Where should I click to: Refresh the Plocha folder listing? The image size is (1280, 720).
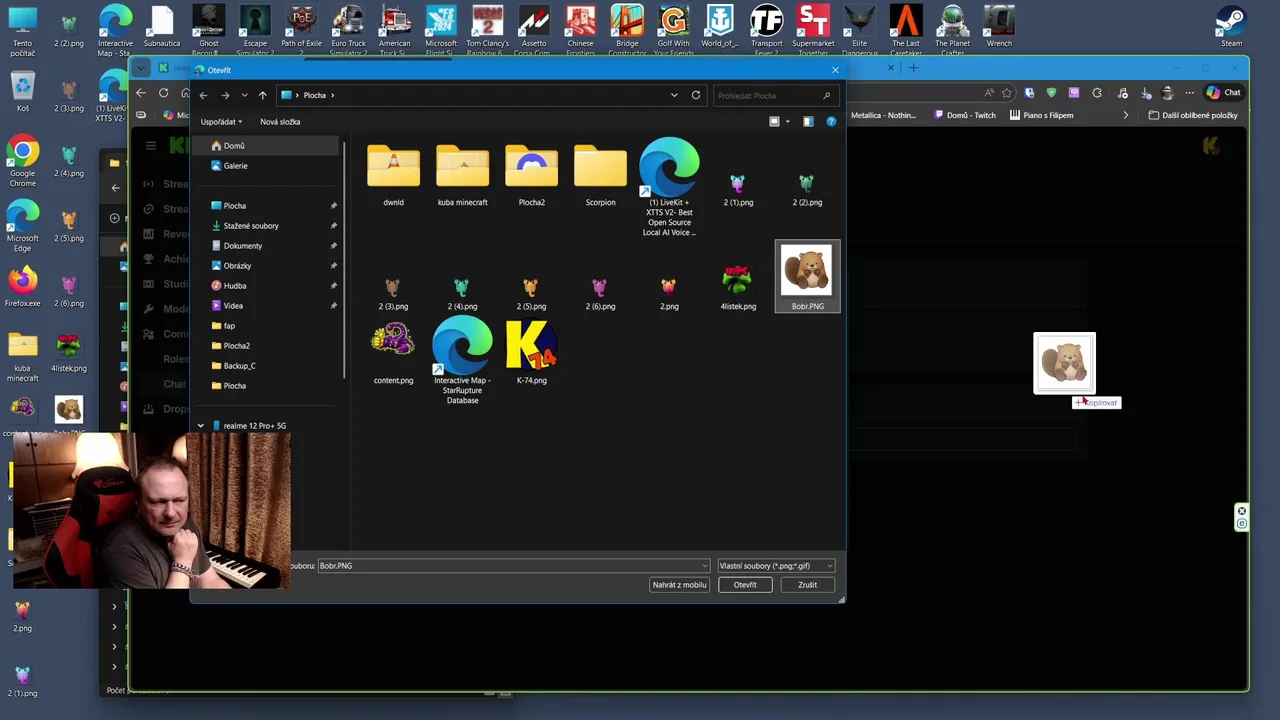tap(696, 95)
